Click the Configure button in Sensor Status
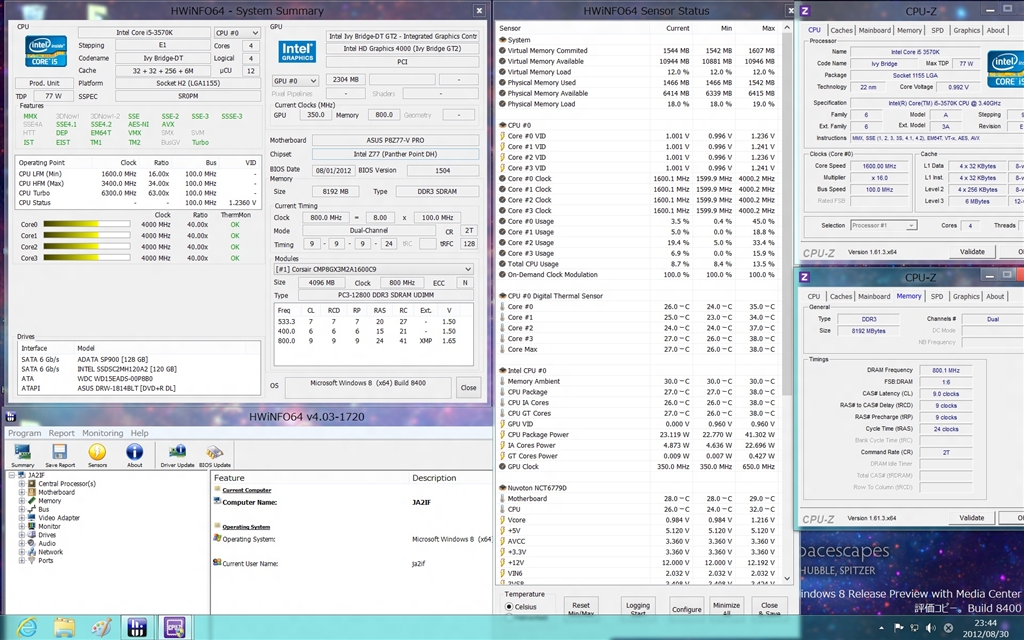 coord(686,608)
